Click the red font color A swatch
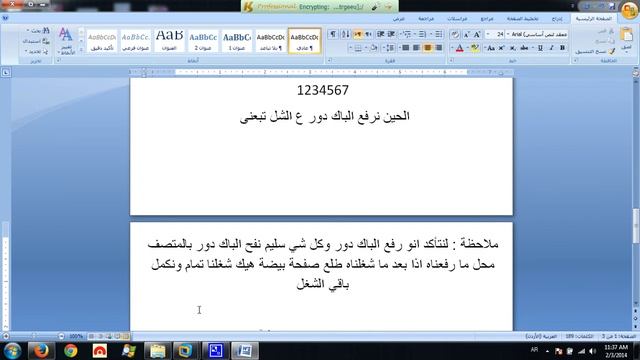The image size is (640, 360). [459, 48]
